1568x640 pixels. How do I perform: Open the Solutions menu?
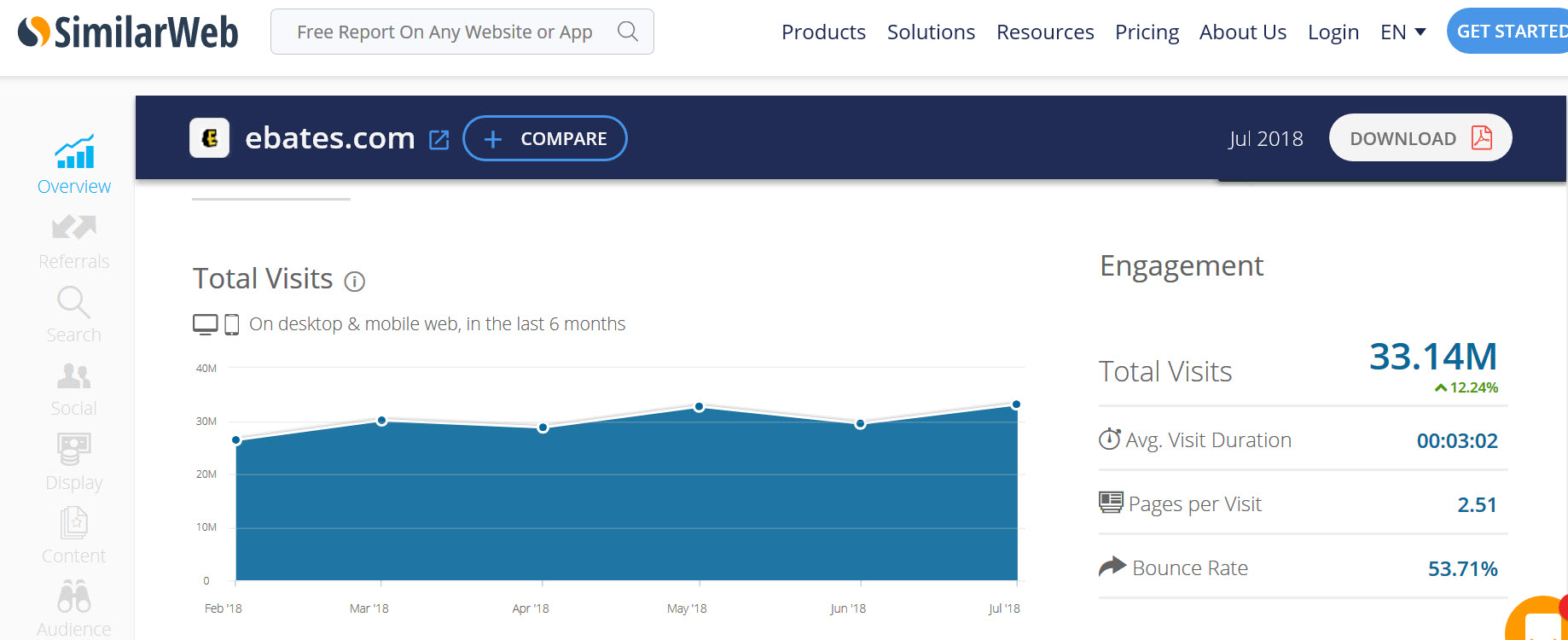931,32
